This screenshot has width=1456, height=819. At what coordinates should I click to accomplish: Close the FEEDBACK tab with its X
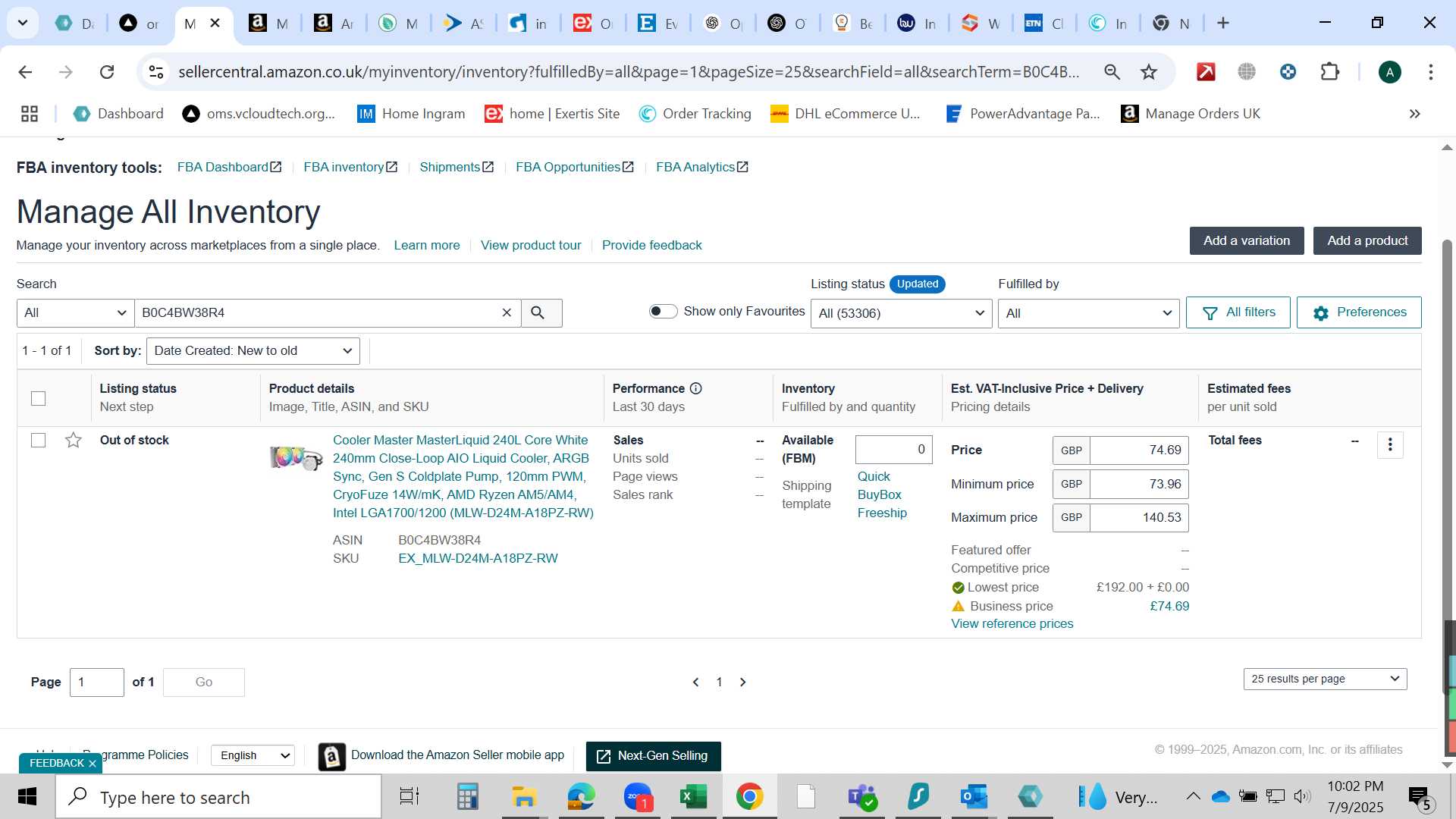(93, 764)
